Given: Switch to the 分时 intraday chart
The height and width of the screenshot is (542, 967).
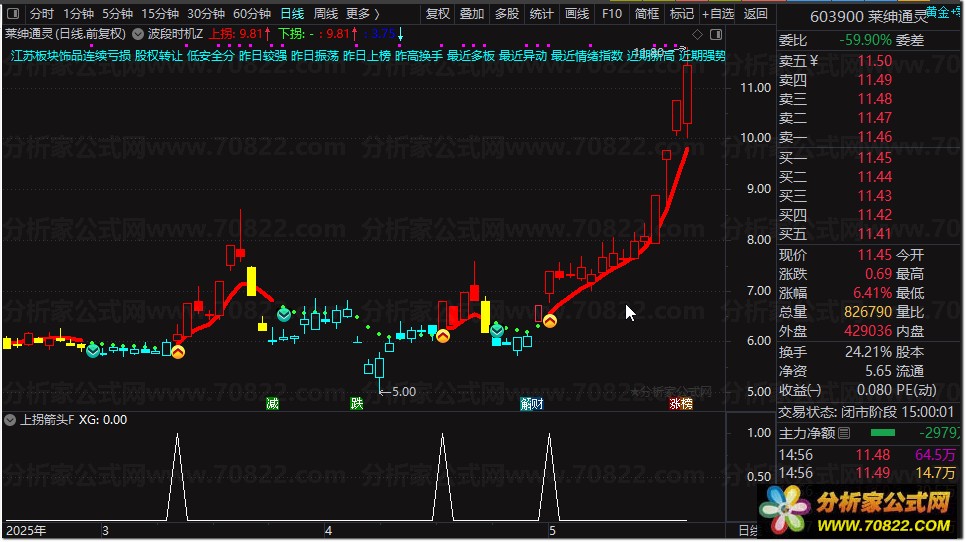Looking at the screenshot, I should (41, 14).
